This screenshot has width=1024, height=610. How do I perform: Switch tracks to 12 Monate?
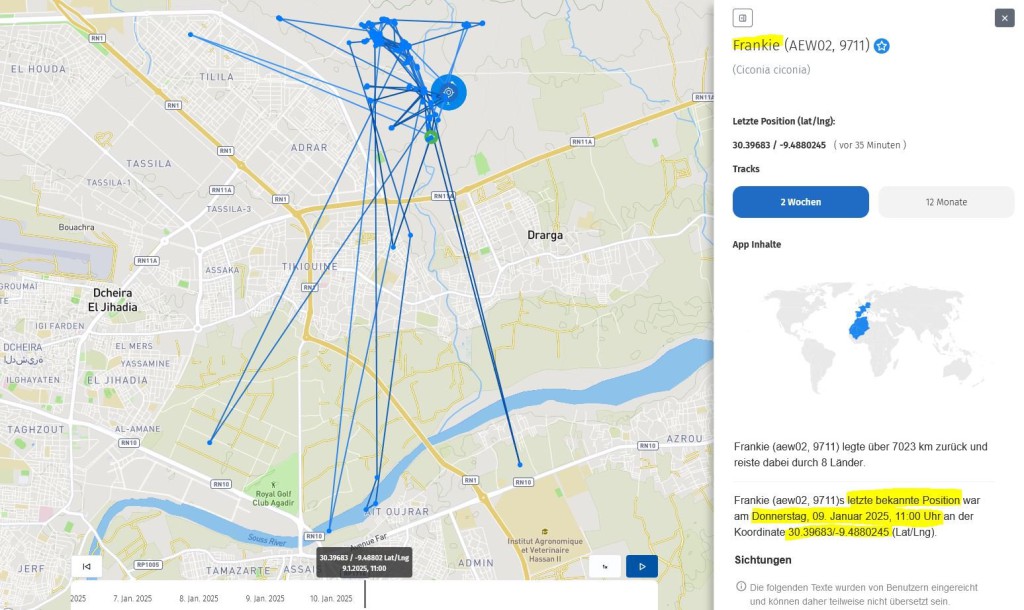click(945, 202)
